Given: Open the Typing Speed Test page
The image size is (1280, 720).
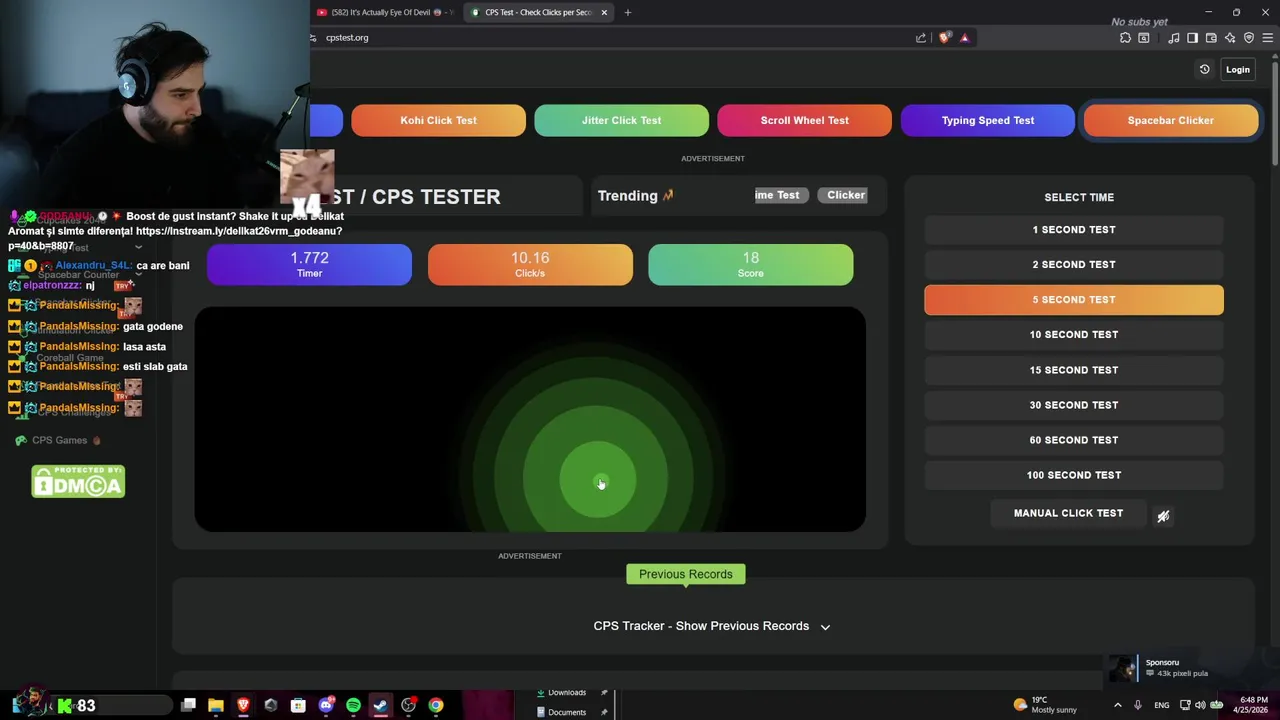Looking at the screenshot, I should coord(987,120).
